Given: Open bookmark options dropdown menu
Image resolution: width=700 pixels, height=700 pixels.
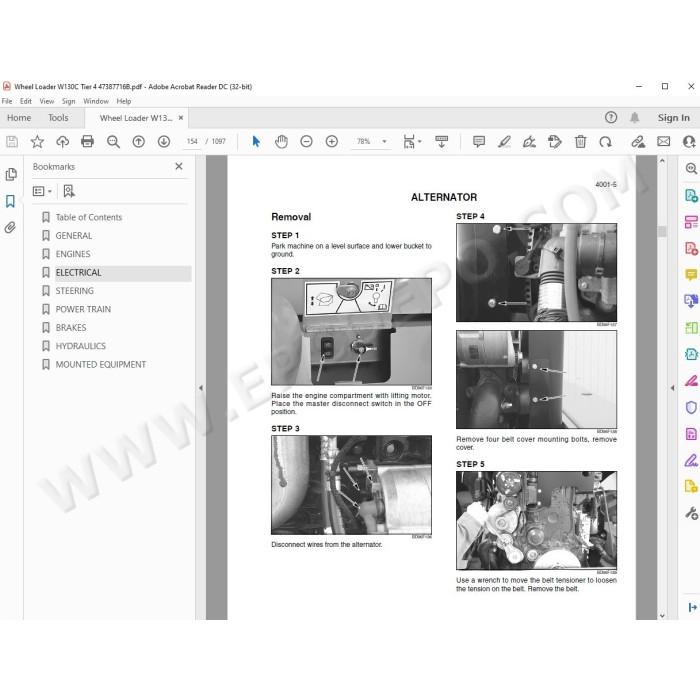Looking at the screenshot, I should 42,191.
